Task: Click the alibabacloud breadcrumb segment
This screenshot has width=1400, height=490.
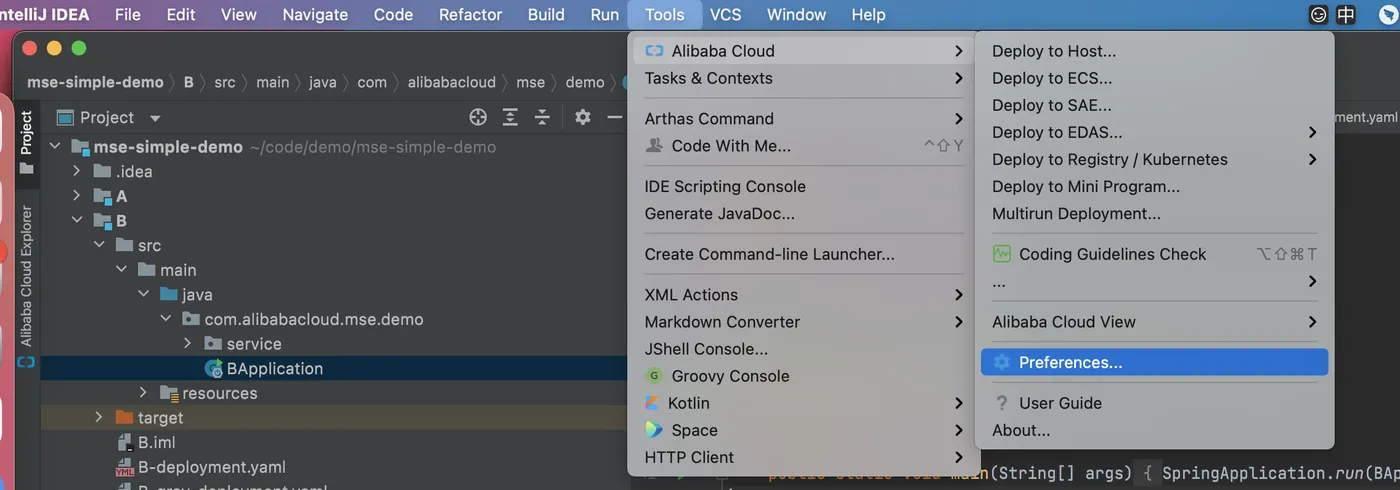Action: pyautogui.click(x=452, y=82)
